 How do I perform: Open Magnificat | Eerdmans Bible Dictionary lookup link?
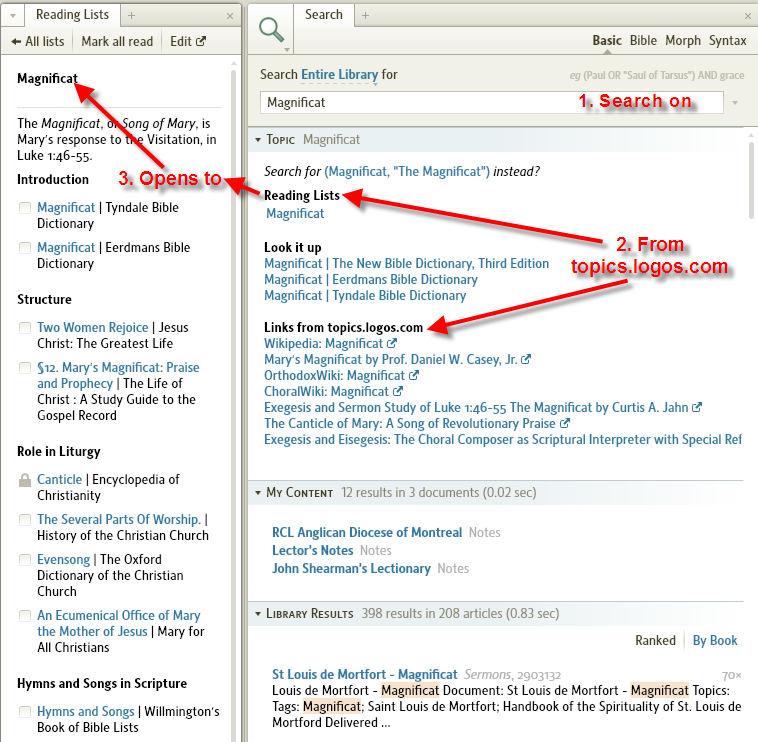371,279
